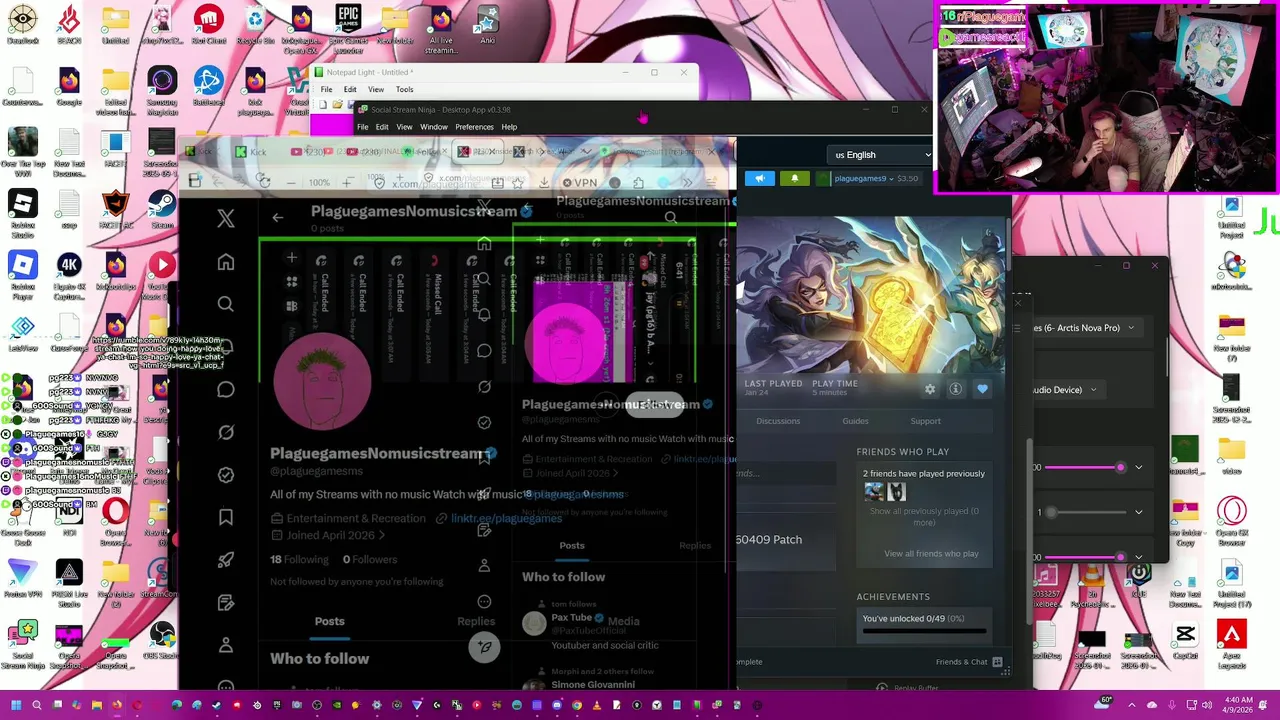The width and height of the screenshot is (1280, 720).
Task: Click the achievements 0/49 progress bar
Action: [924, 631]
